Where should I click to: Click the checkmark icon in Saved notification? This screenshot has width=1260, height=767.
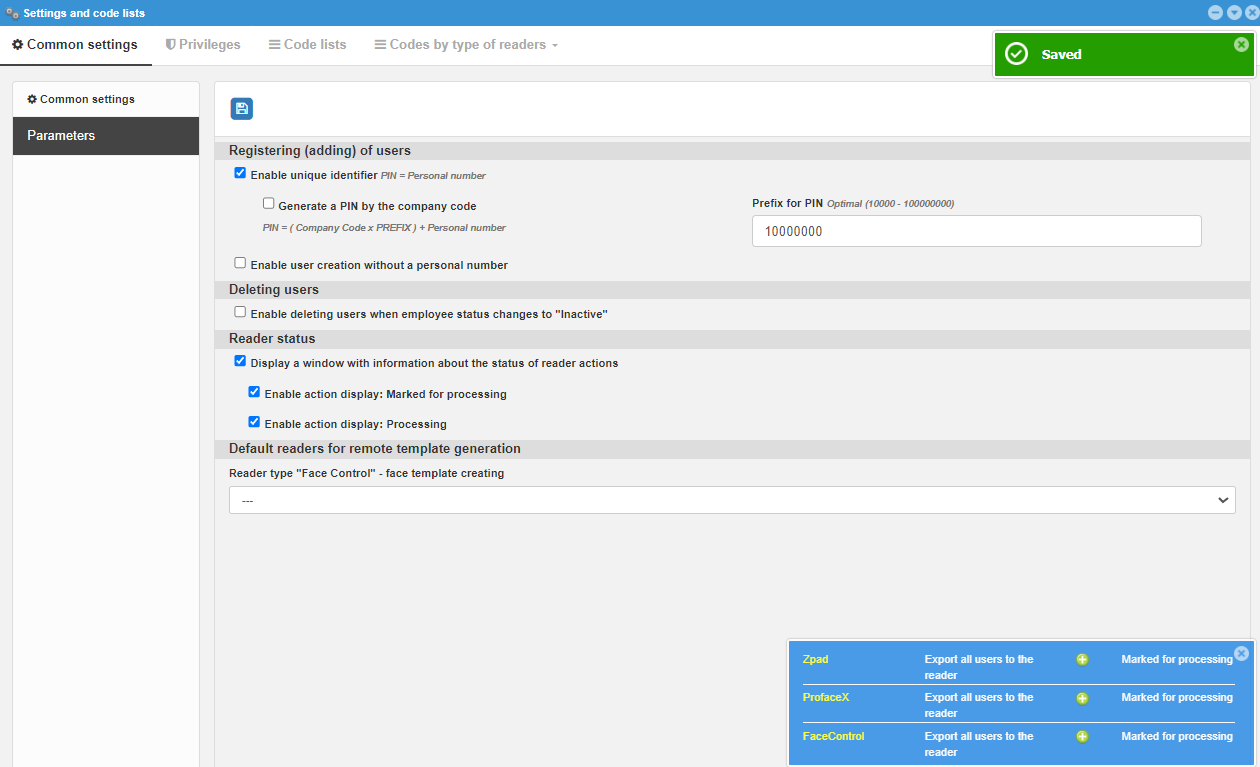[1017, 54]
